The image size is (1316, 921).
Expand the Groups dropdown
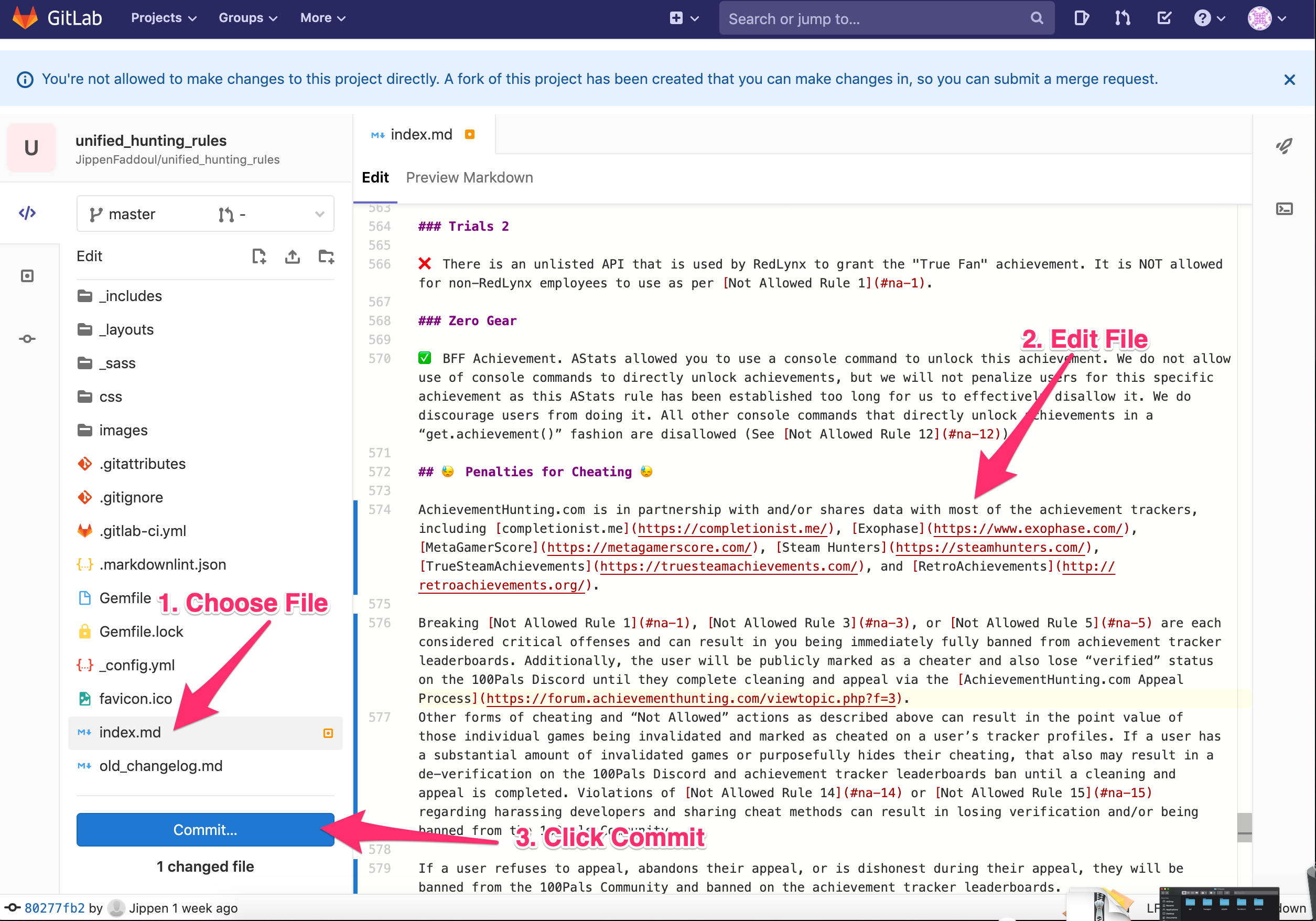click(247, 18)
